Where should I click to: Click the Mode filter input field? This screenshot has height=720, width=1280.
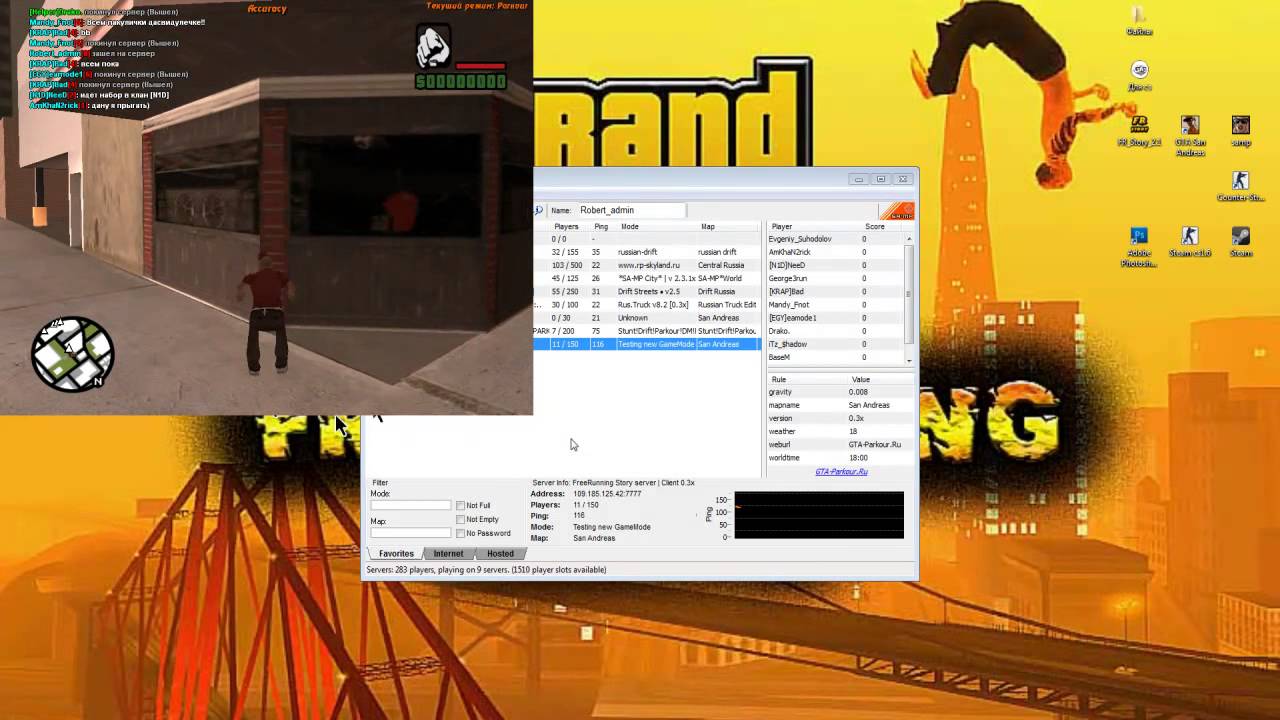tap(411, 506)
